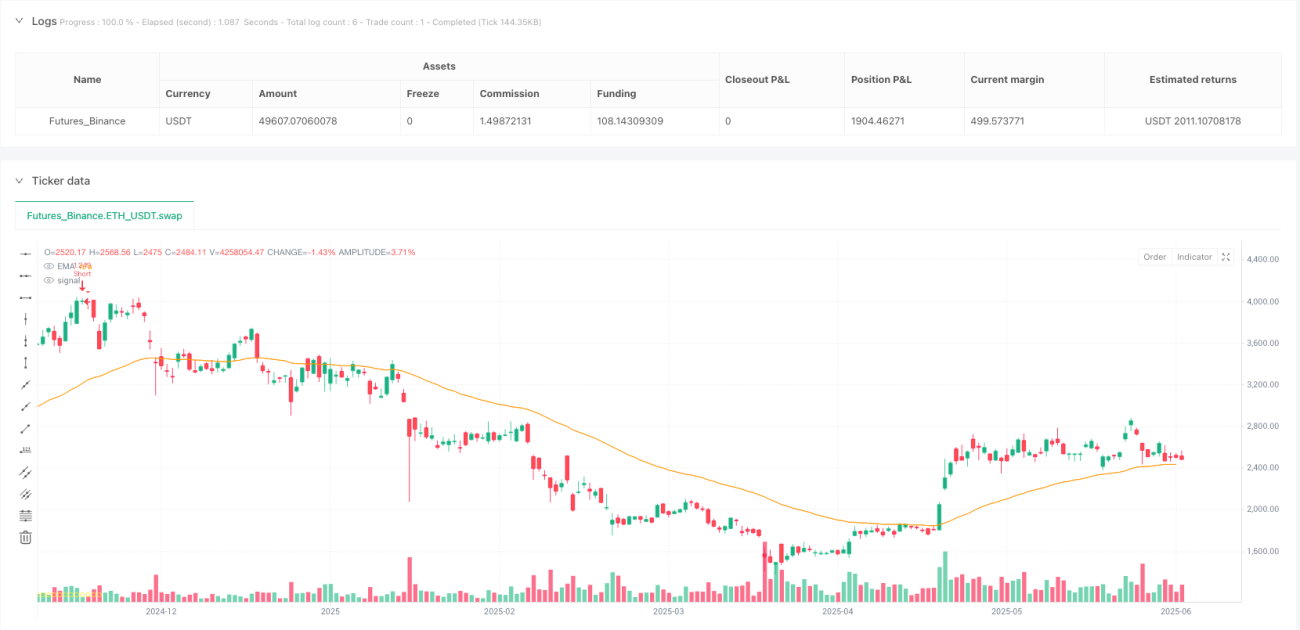1300x630 pixels.
Task: Collapse the Logs section
Action: coord(19,20)
